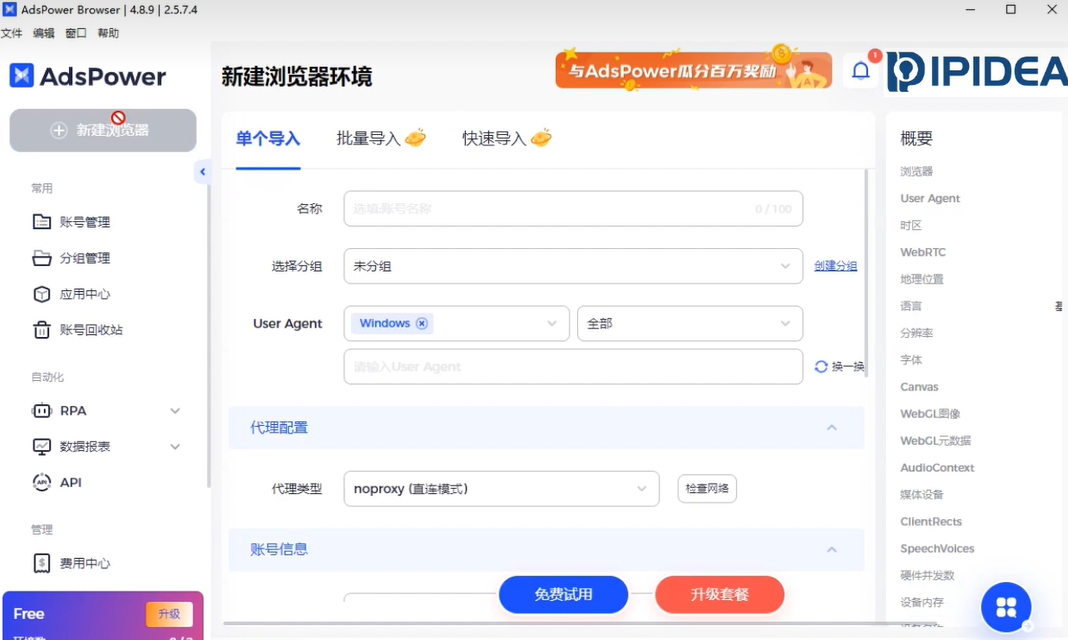Open the 选择分组 dropdown

click(x=573, y=266)
